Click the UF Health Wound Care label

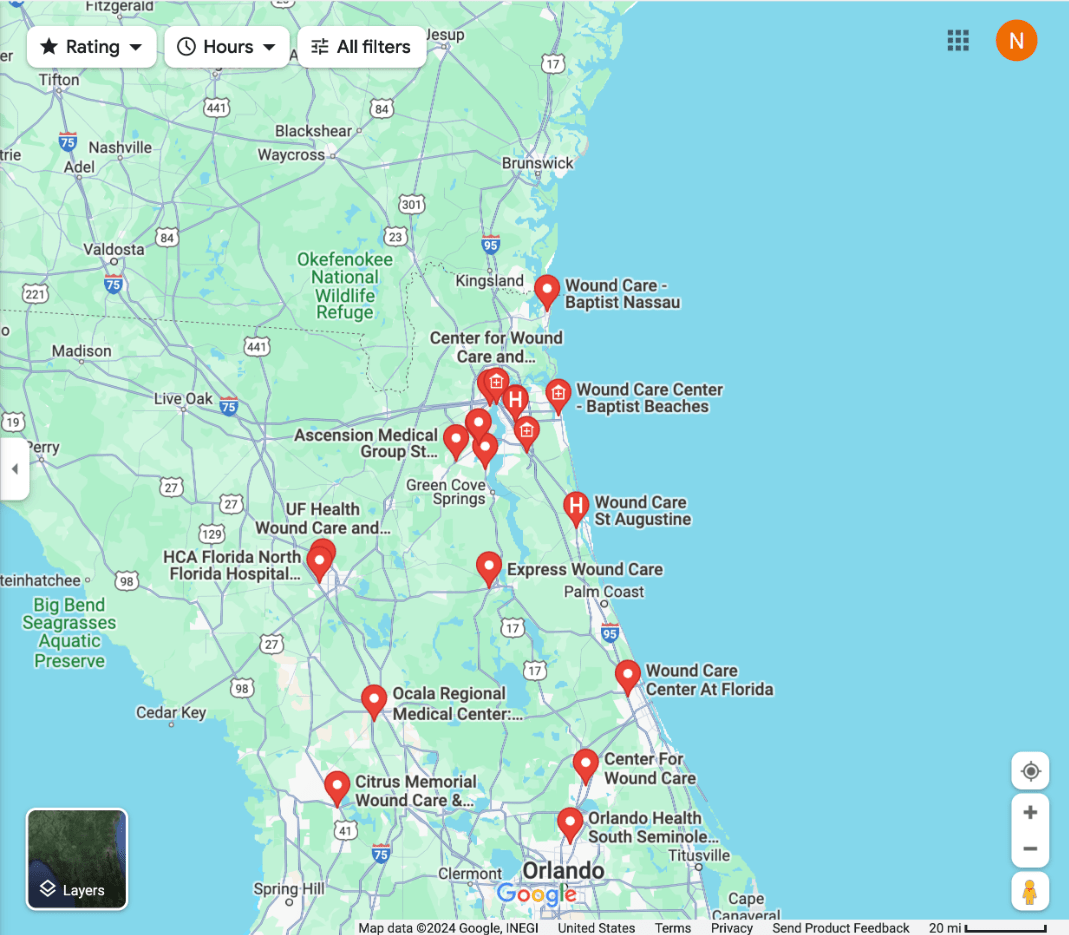click(x=322, y=519)
